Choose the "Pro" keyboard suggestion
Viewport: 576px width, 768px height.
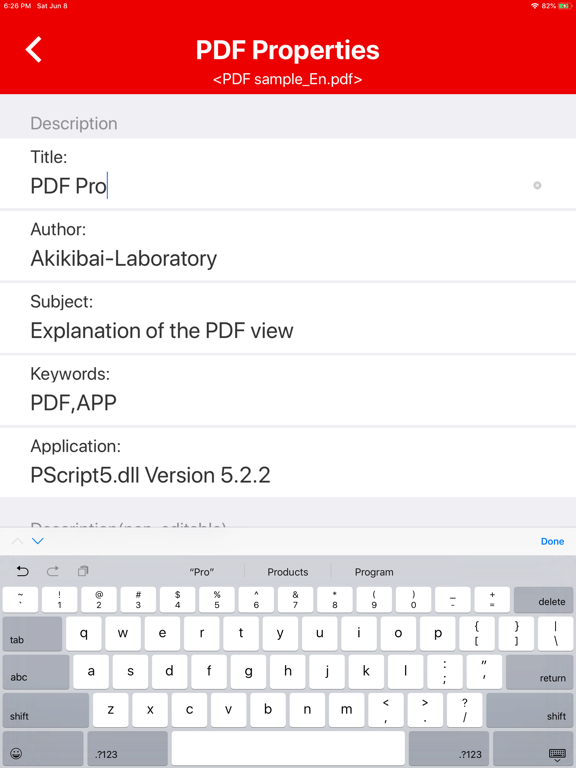[x=201, y=572]
